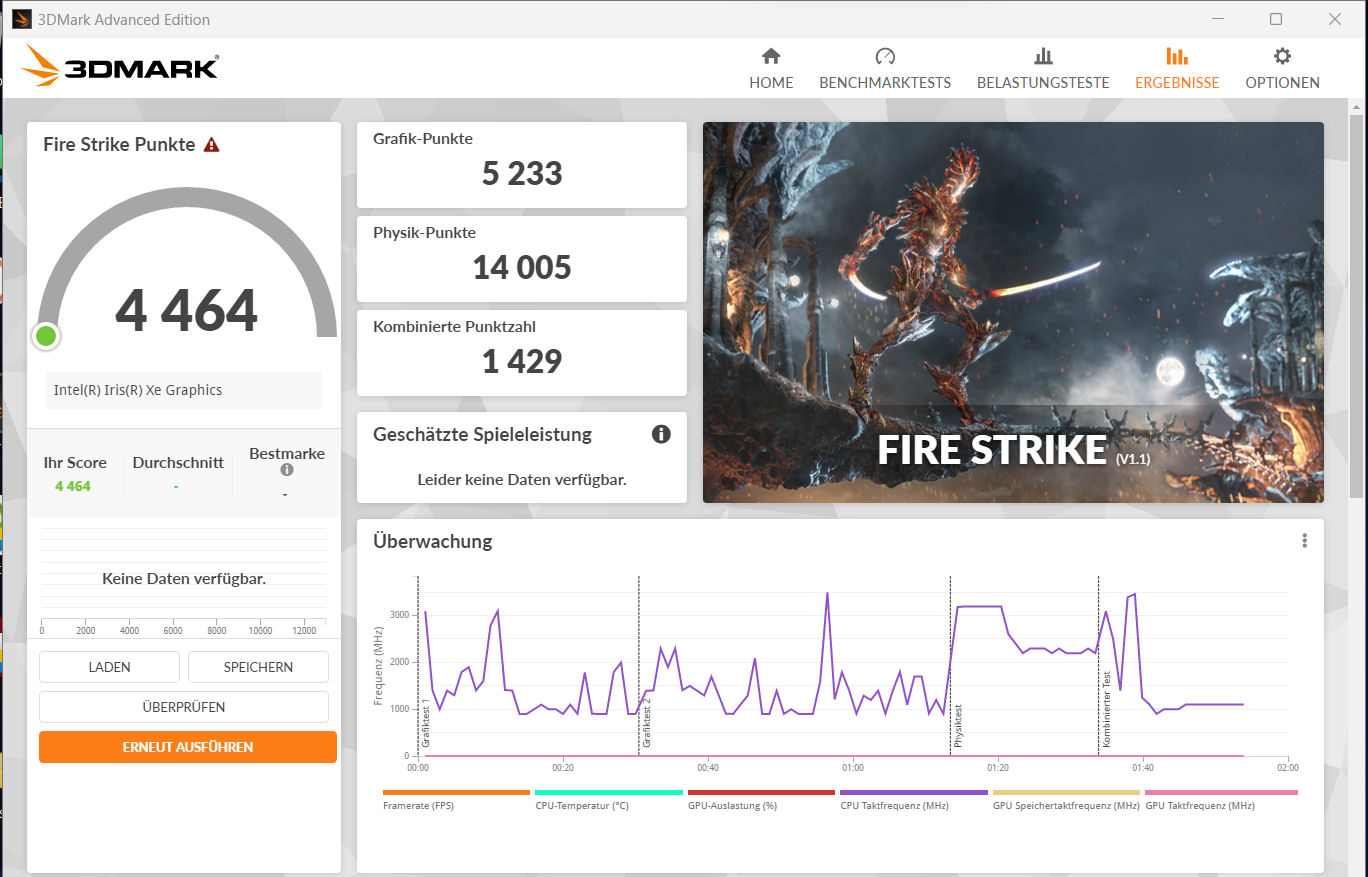Image resolution: width=1368 pixels, height=877 pixels.
Task: Click the Home house icon
Action: pos(771,56)
